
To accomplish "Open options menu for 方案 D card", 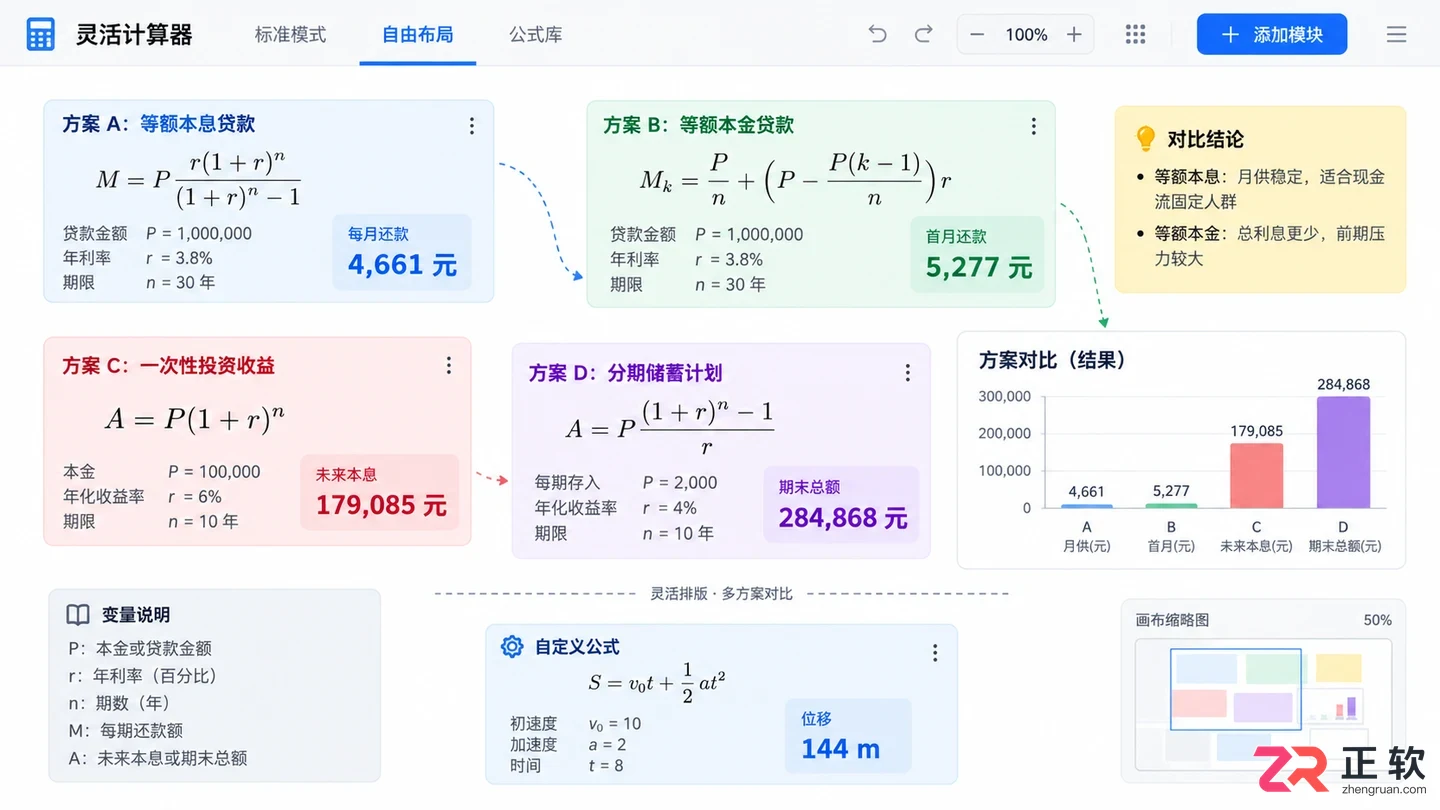I will pyautogui.click(x=908, y=372).
